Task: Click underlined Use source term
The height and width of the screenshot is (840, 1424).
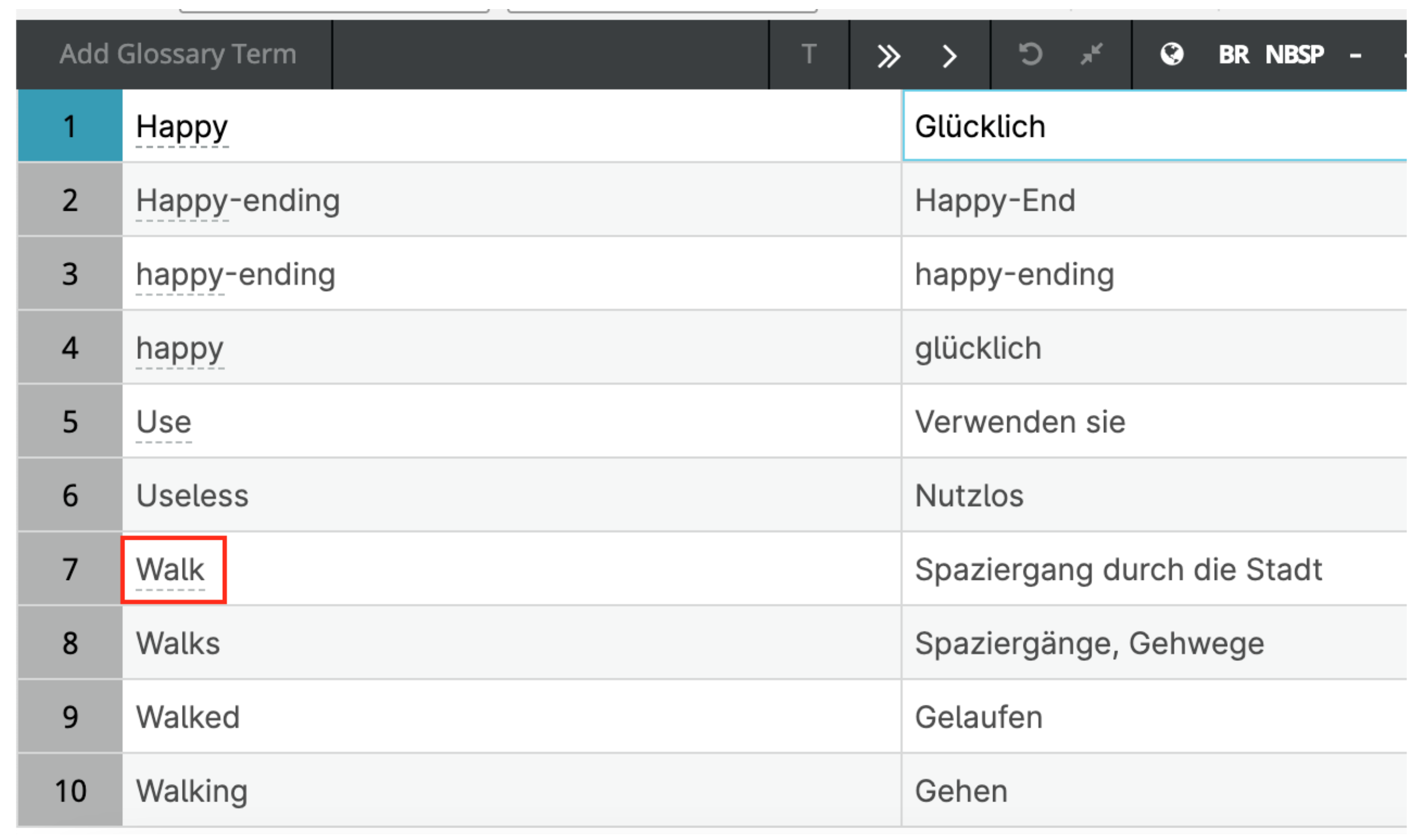Action: pyautogui.click(x=163, y=422)
